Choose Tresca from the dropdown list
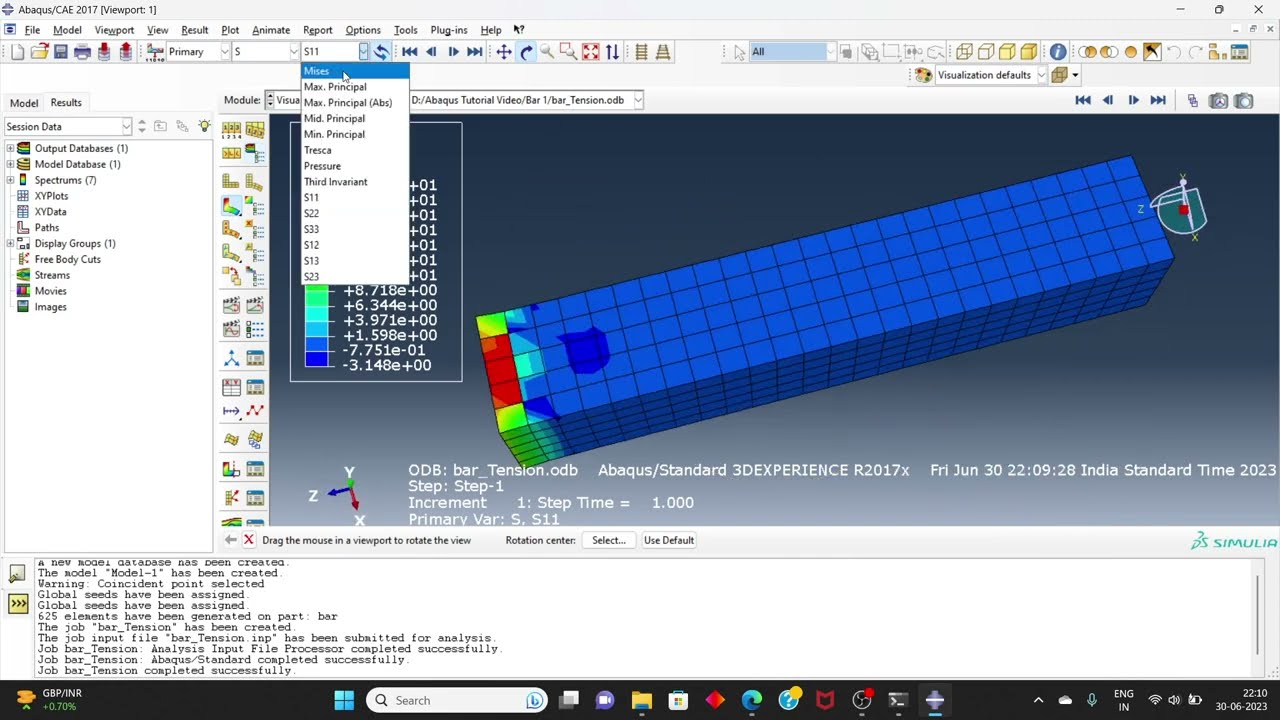1280x720 pixels. (355, 150)
